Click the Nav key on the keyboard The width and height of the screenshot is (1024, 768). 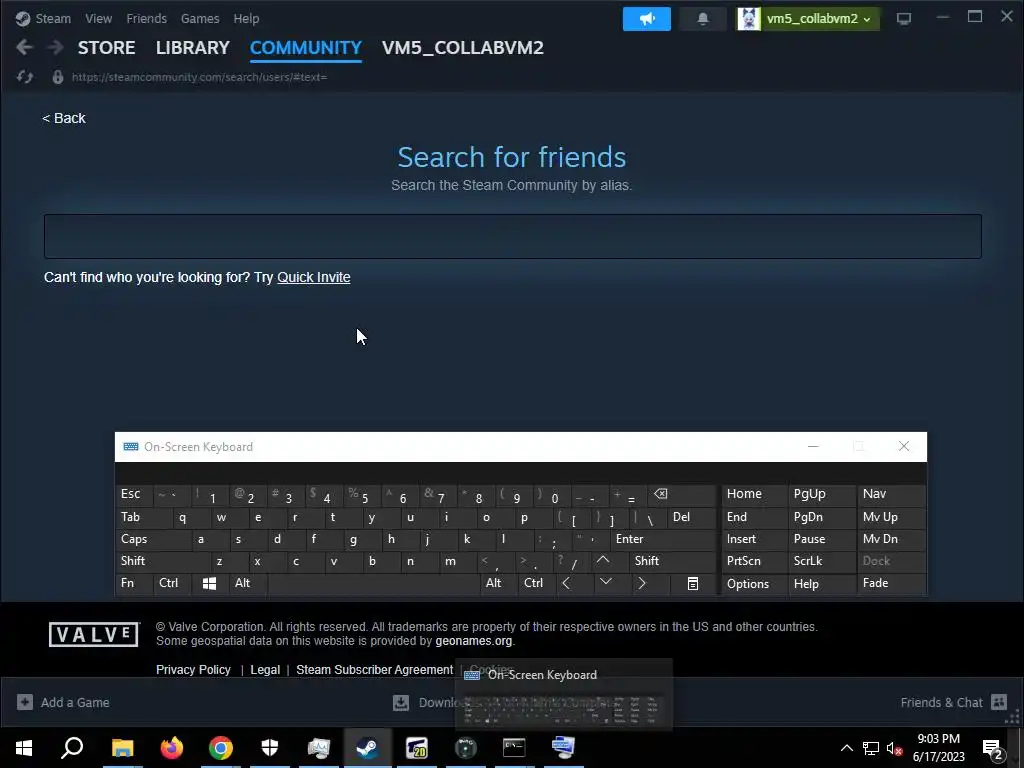click(x=891, y=494)
